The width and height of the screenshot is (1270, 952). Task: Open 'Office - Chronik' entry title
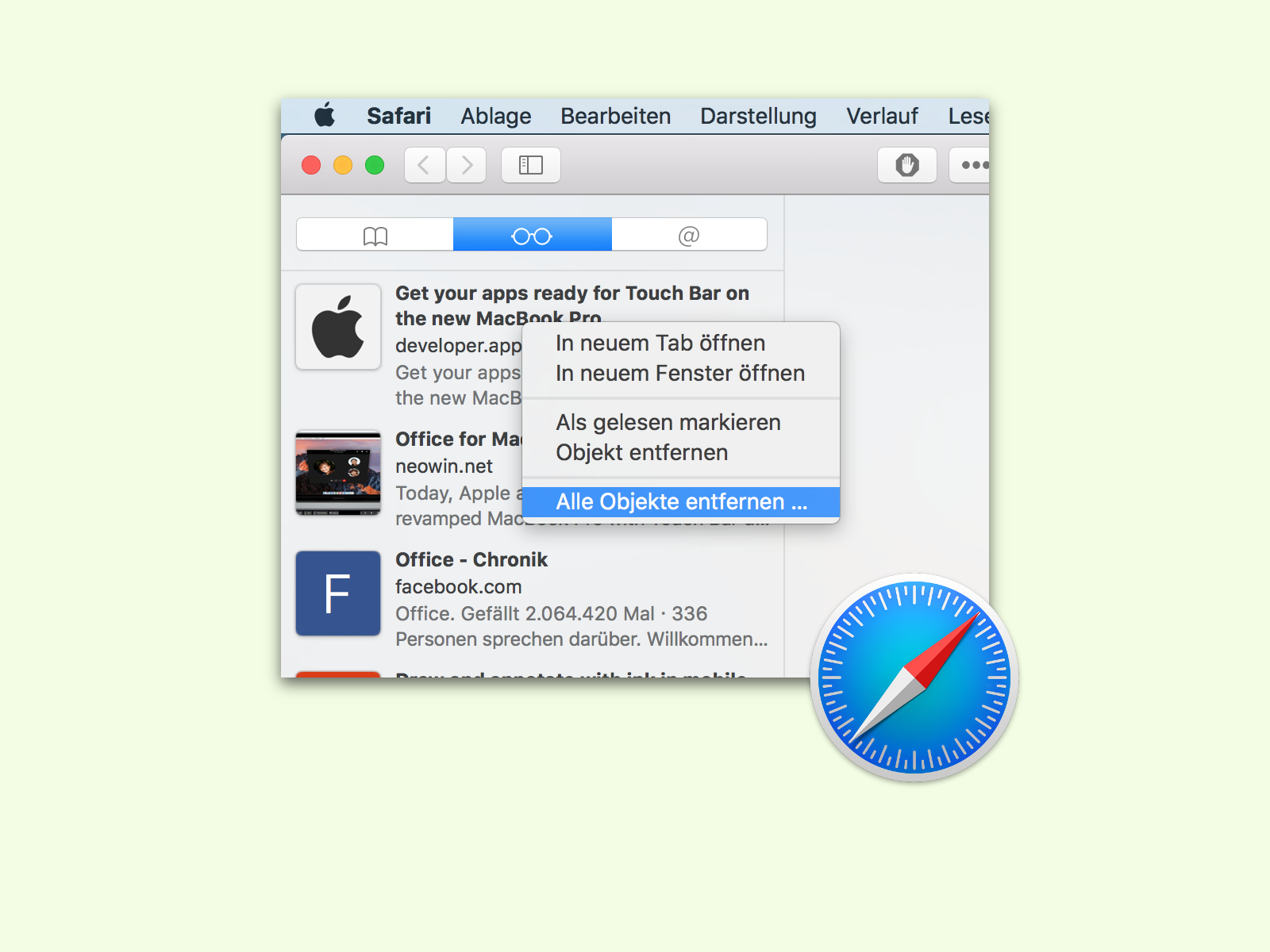[x=471, y=559]
